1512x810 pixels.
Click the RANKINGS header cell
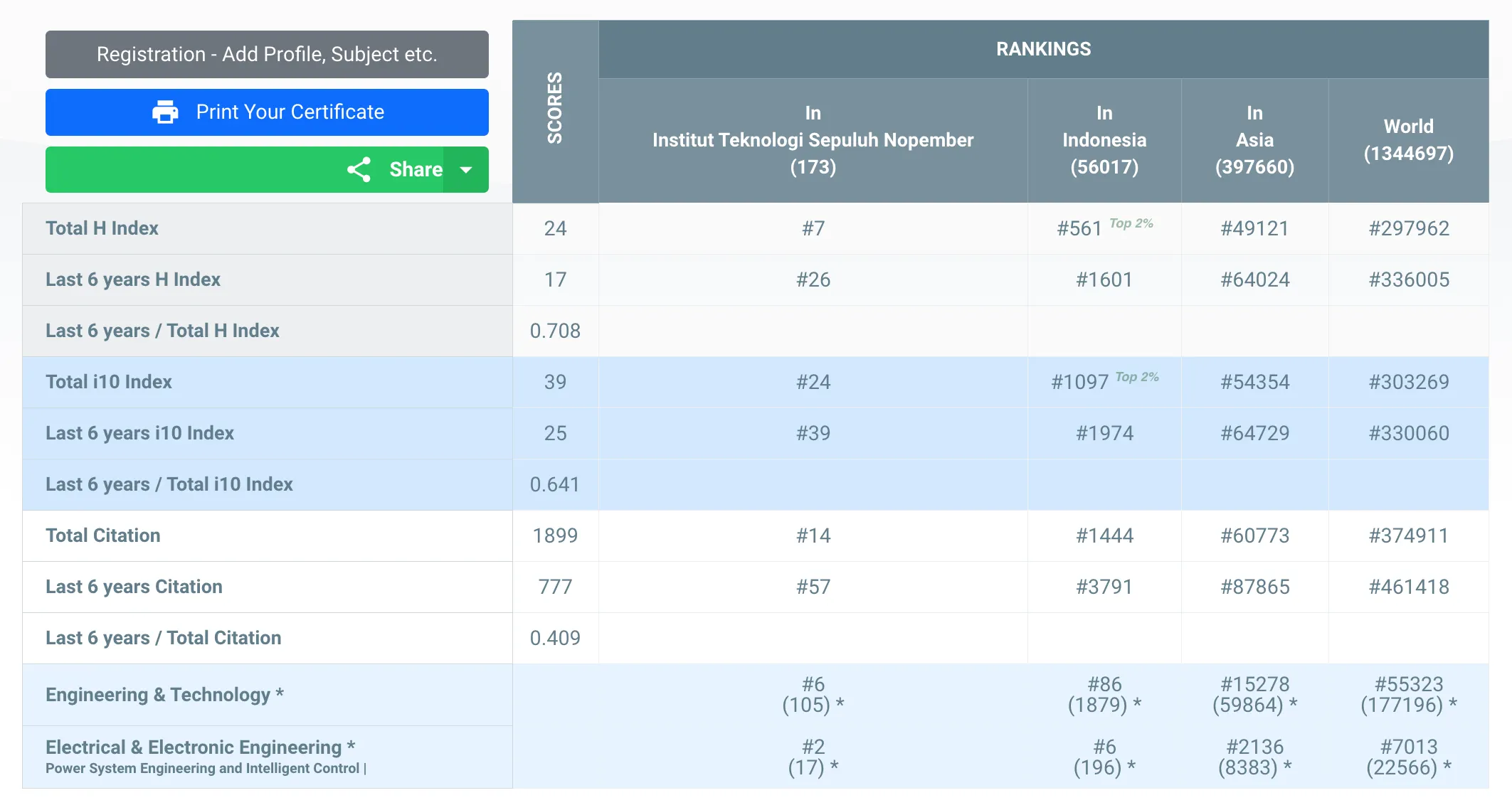click(1043, 49)
